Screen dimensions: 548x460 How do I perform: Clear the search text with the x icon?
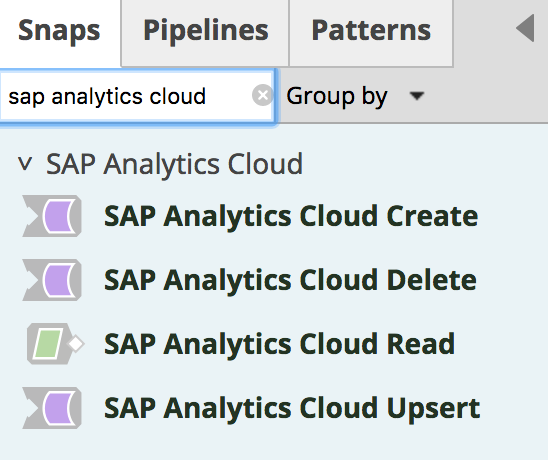click(262, 95)
